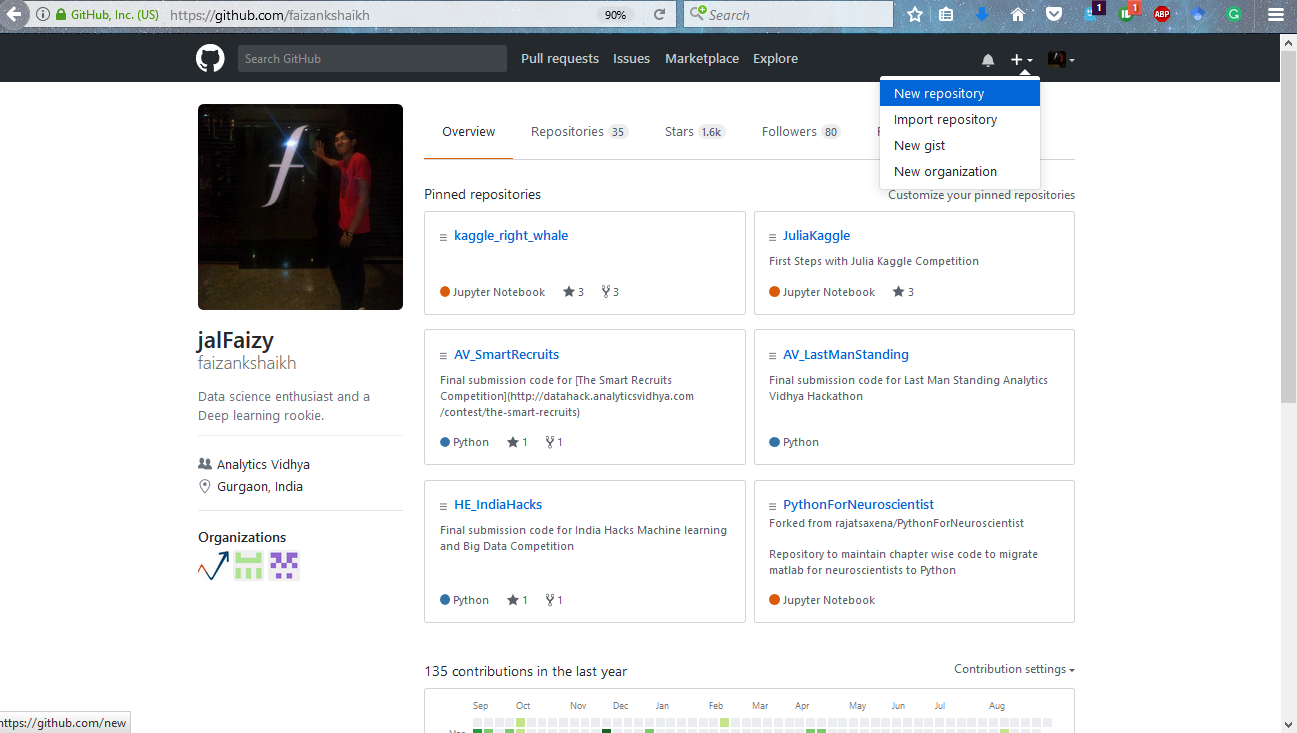Click the GitHub, Inc. security padlock
The width and height of the screenshot is (1297, 733).
[61, 15]
